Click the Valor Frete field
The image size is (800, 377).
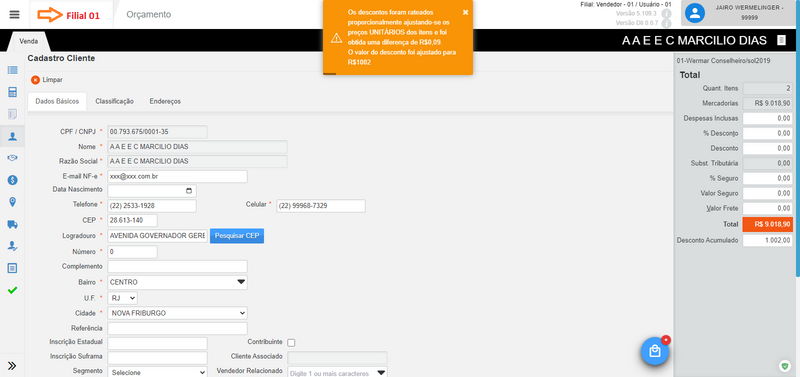click(768, 209)
